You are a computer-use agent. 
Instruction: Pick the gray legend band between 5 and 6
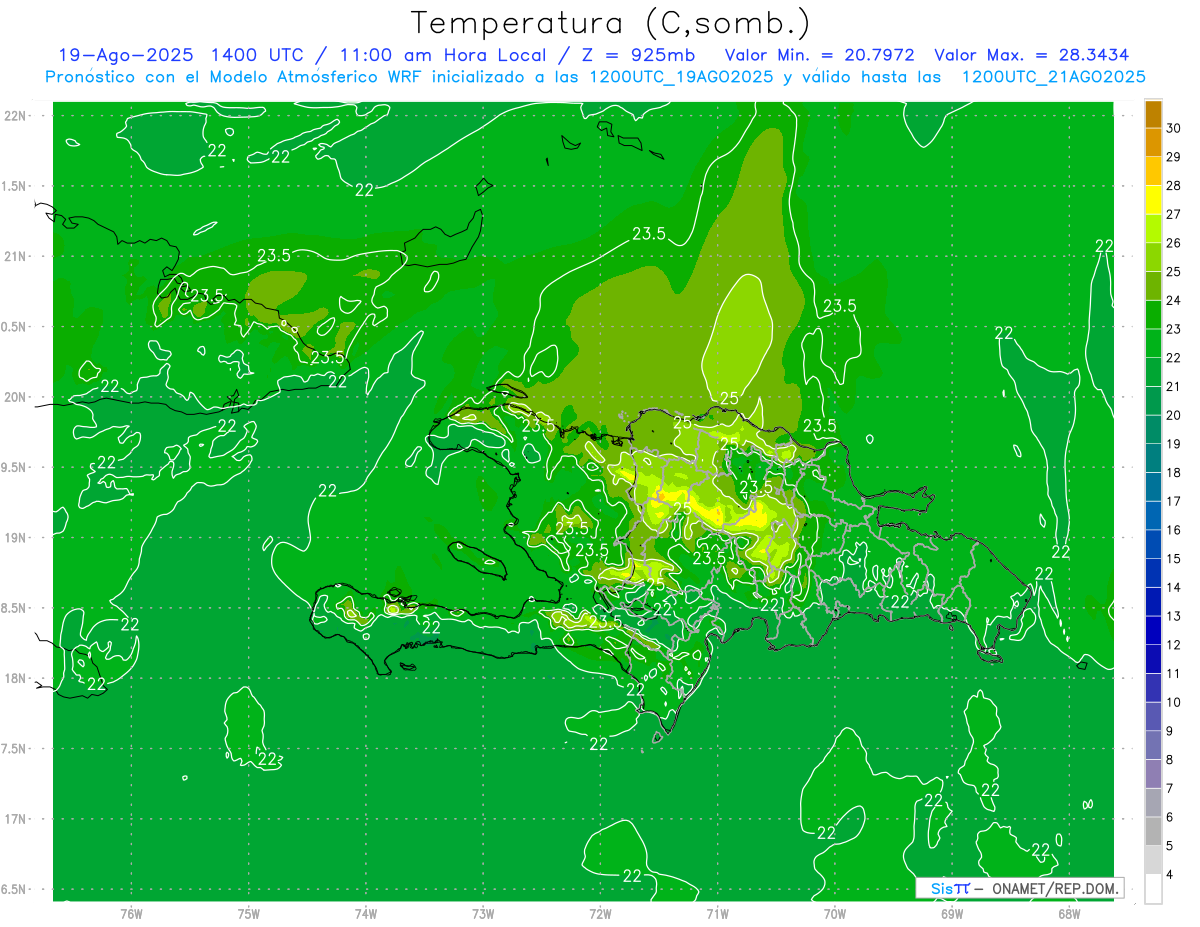click(x=1153, y=831)
